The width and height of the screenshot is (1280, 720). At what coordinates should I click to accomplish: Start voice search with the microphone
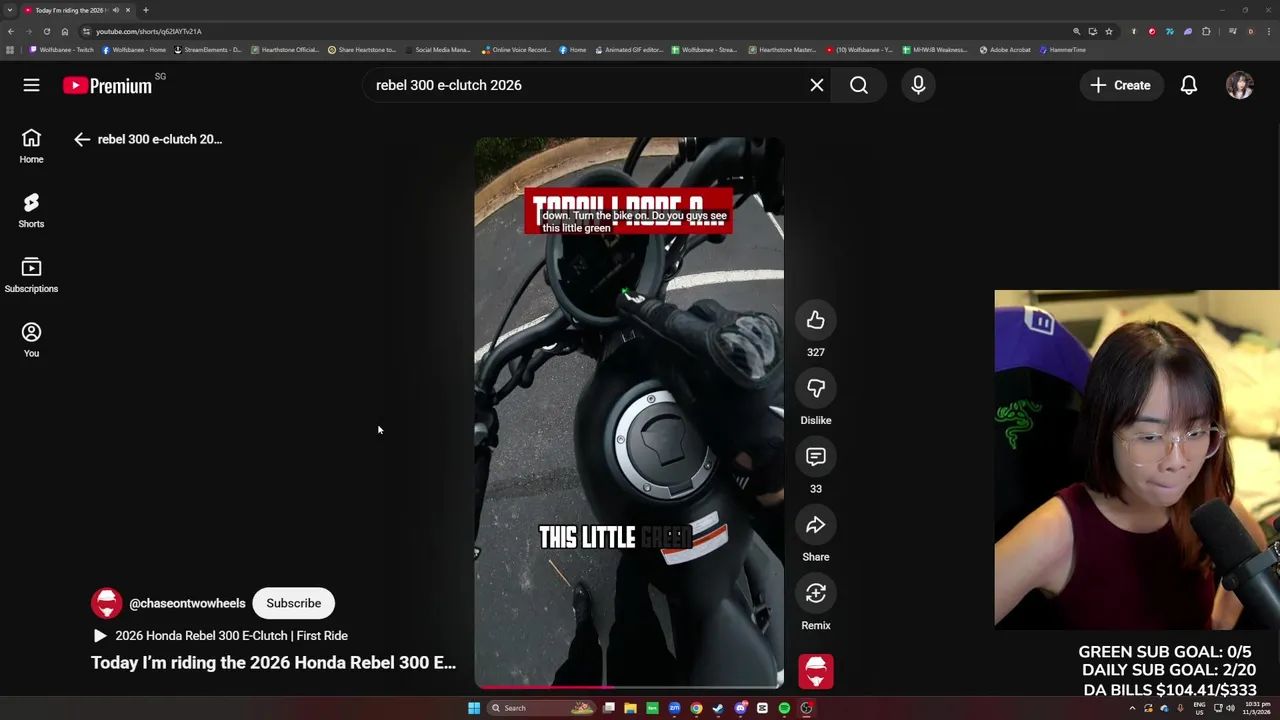918,85
